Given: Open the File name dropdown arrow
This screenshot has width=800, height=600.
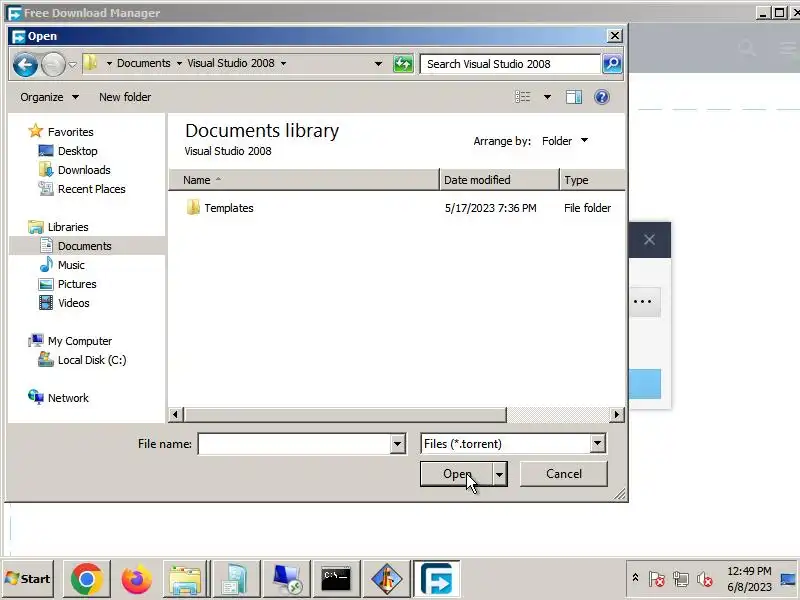Looking at the screenshot, I should pos(397,444).
